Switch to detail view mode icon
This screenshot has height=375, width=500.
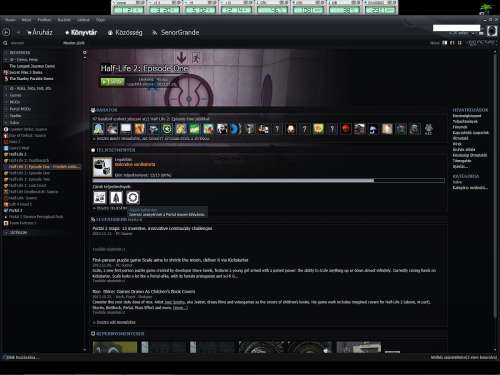point(445,43)
